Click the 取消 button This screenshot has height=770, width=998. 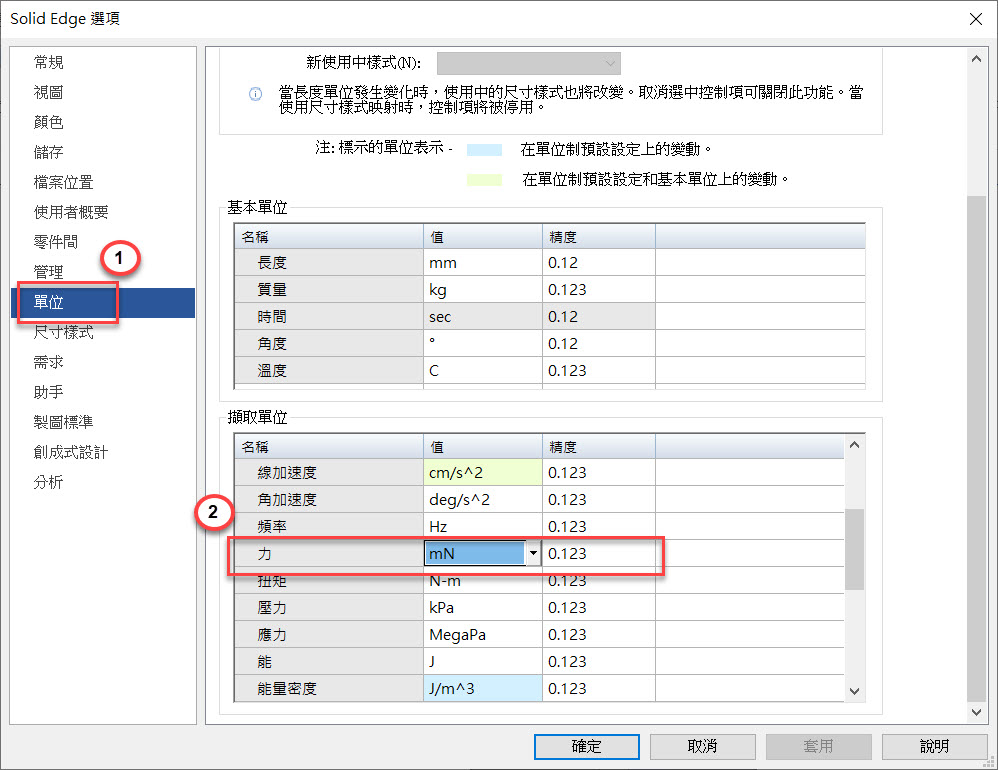pos(702,746)
